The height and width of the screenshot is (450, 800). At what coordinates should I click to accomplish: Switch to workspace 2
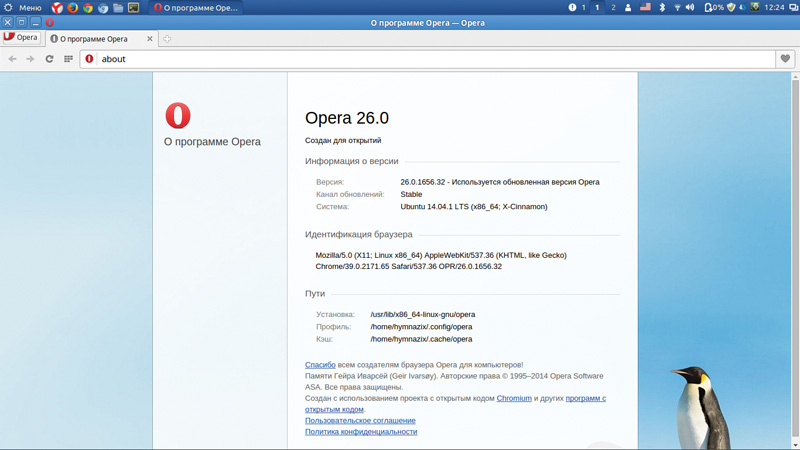(613, 7)
